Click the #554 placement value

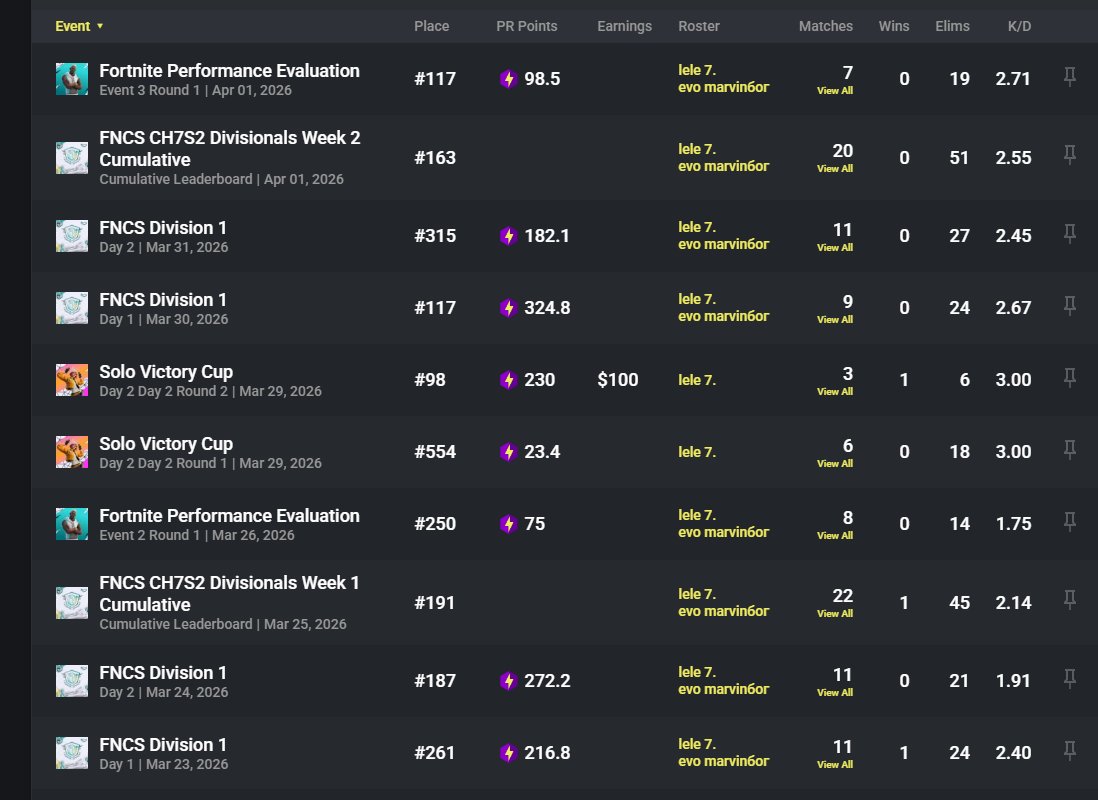click(435, 452)
